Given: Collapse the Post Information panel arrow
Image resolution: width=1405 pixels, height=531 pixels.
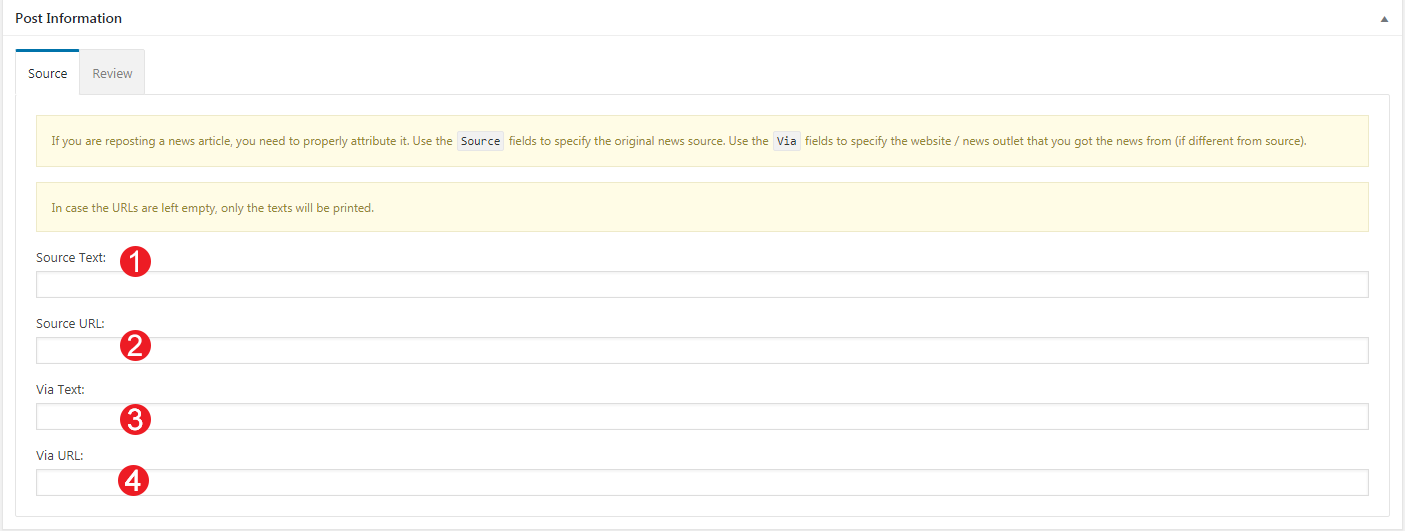Looking at the screenshot, I should click(1384, 19).
